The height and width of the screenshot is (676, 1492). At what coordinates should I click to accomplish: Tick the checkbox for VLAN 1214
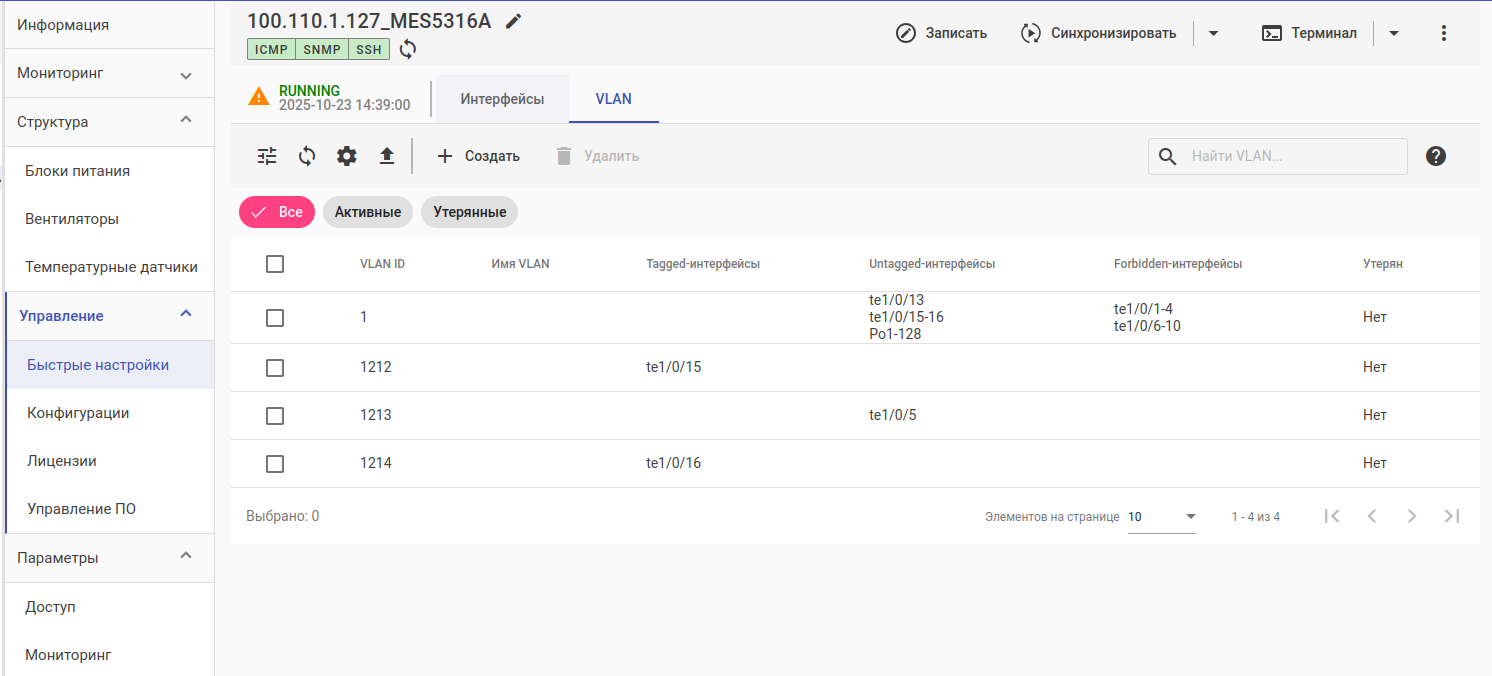click(x=275, y=464)
